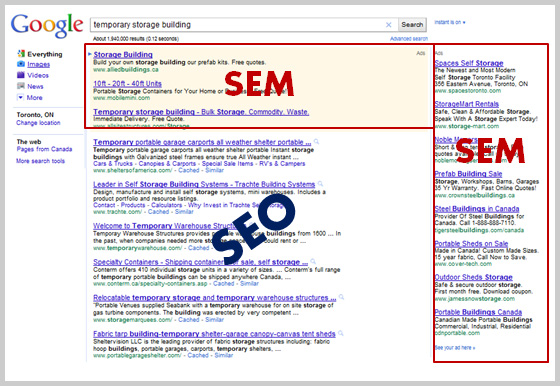Click the RV's & Campers sitelink
Image resolution: width=560 pixels, height=386 pixels.
(282, 164)
